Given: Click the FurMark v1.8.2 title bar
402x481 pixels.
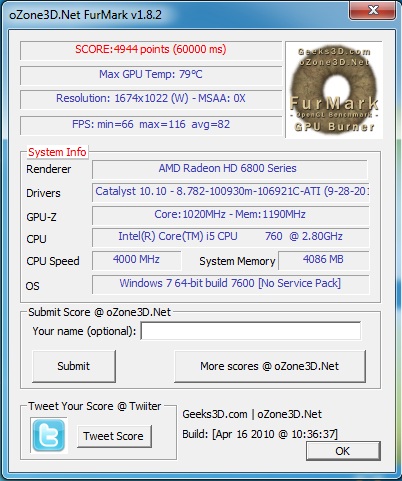Looking at the screenshot, I should [173, 15].
